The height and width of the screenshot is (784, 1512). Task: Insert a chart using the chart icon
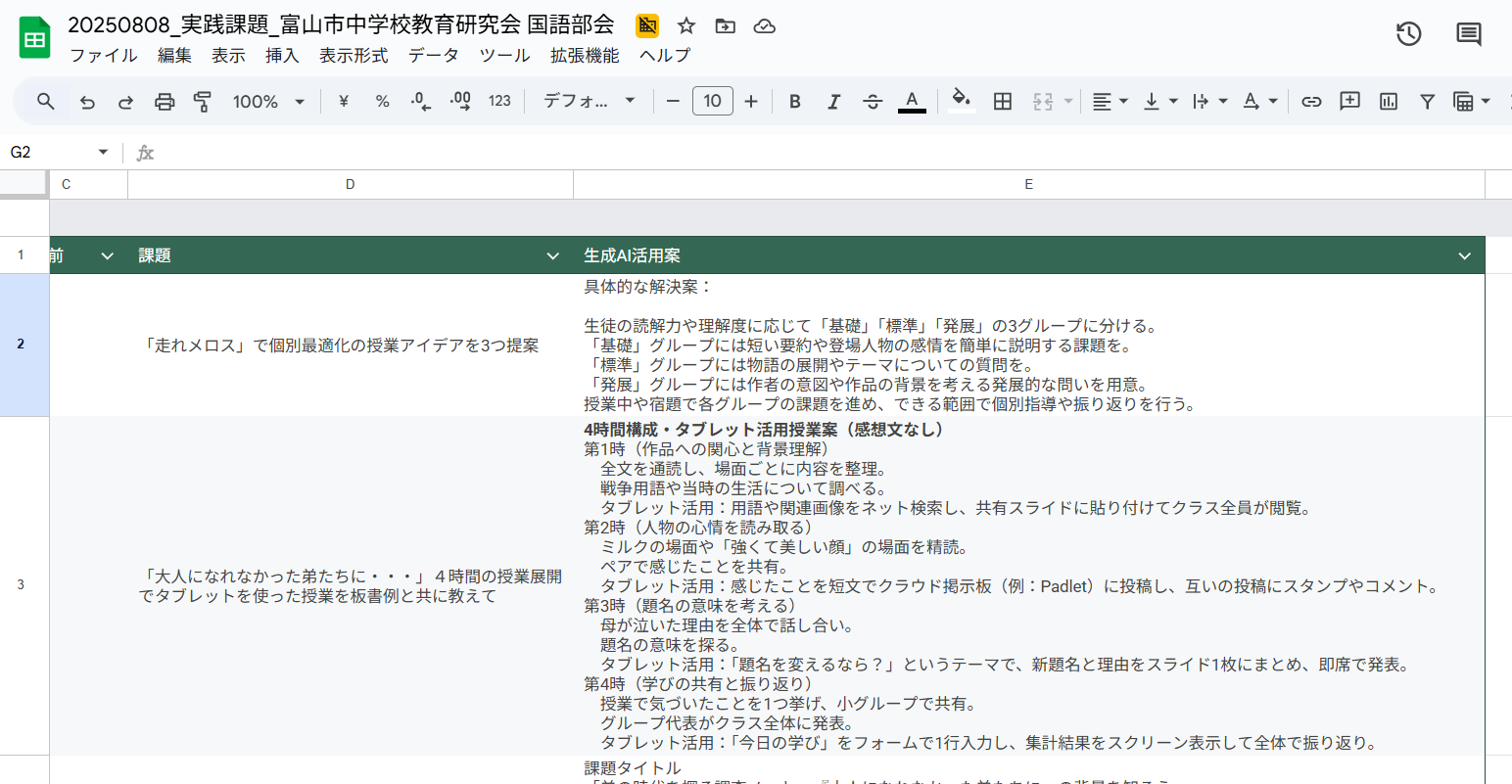coord(1389,102)
